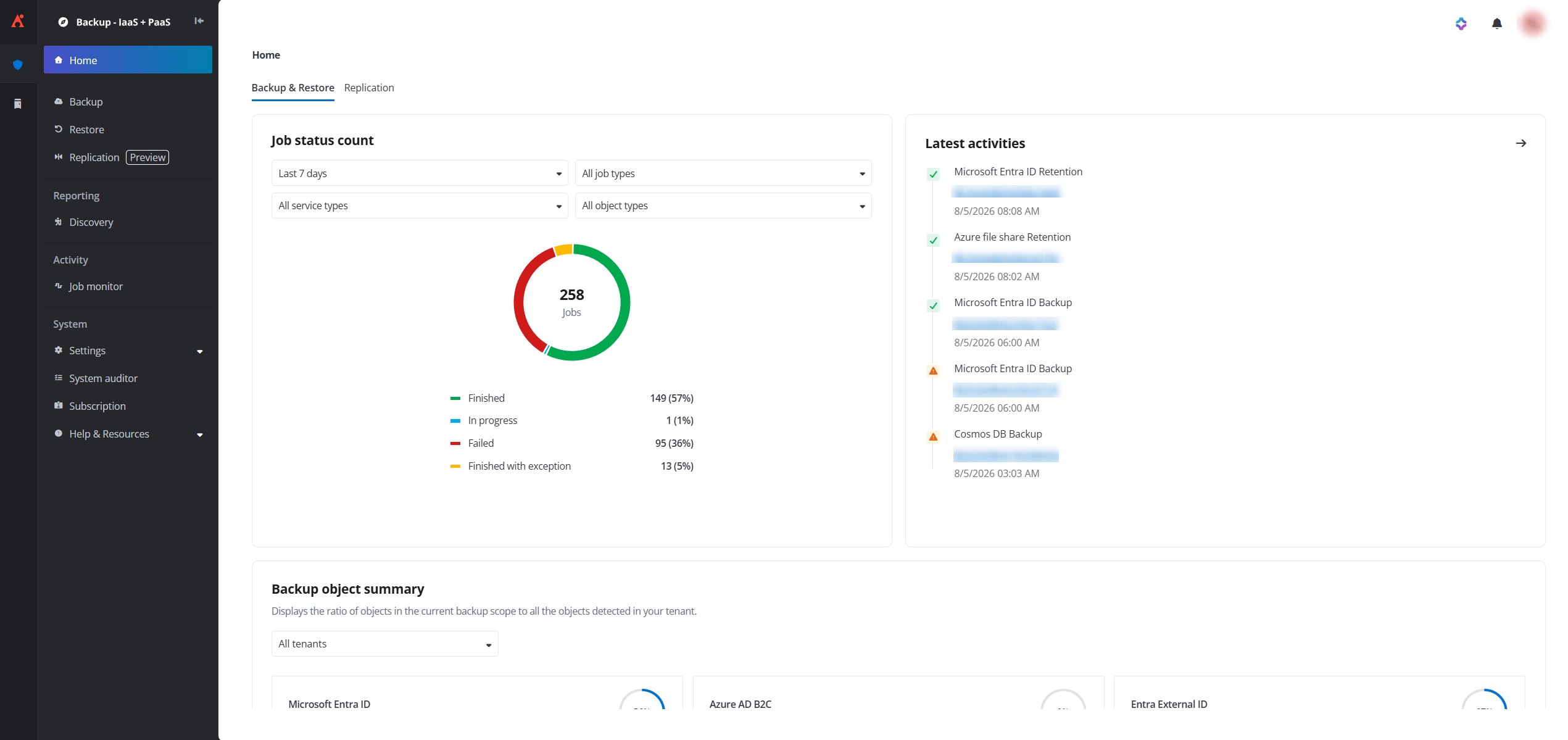Image resolution: width=1568 pixels, height=740 pixels.
Task: Click the red Failed legend swatch
Action: tap(455, 443)
